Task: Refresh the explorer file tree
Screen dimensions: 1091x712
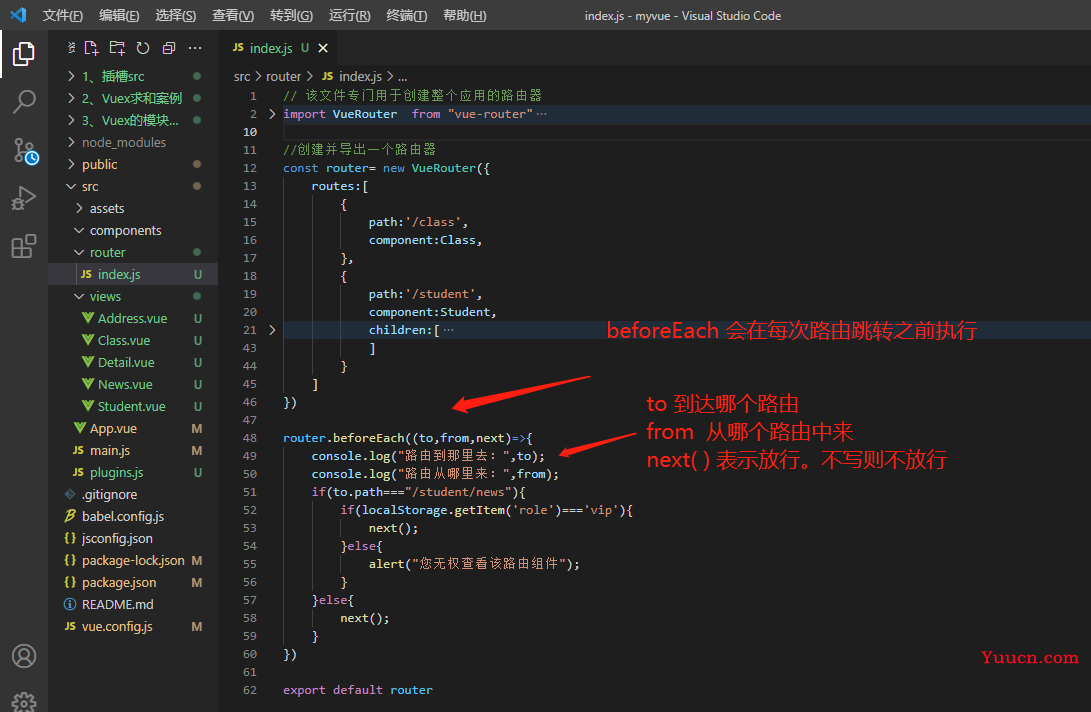Action: point(143,48)
